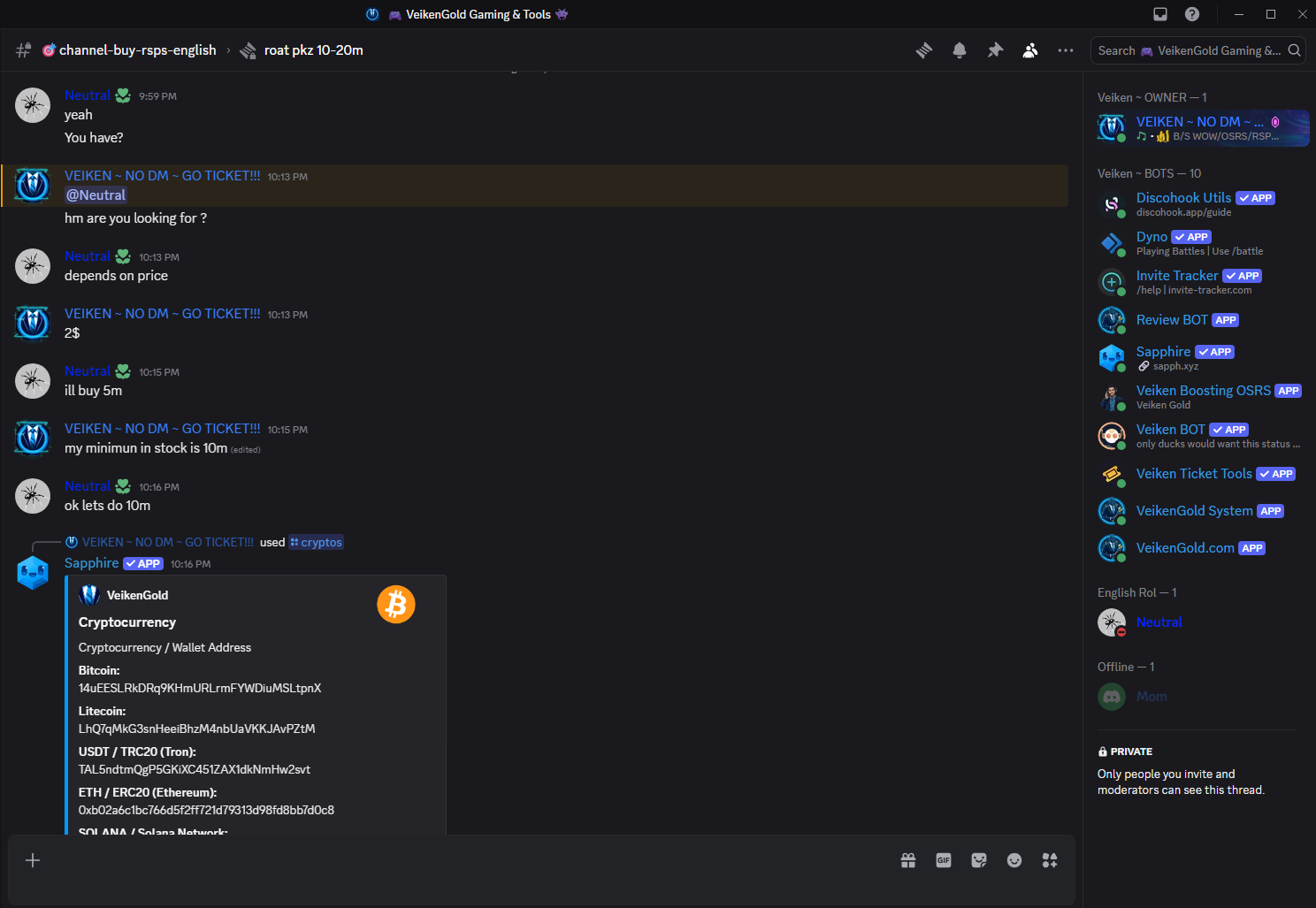Click the Bitcoin logo in the embed
This screenshot has width=1316, height=908.
click(x=396, y=605)
